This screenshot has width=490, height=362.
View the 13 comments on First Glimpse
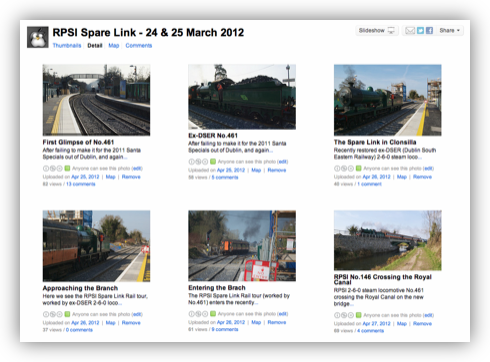(x=81, y=184)
